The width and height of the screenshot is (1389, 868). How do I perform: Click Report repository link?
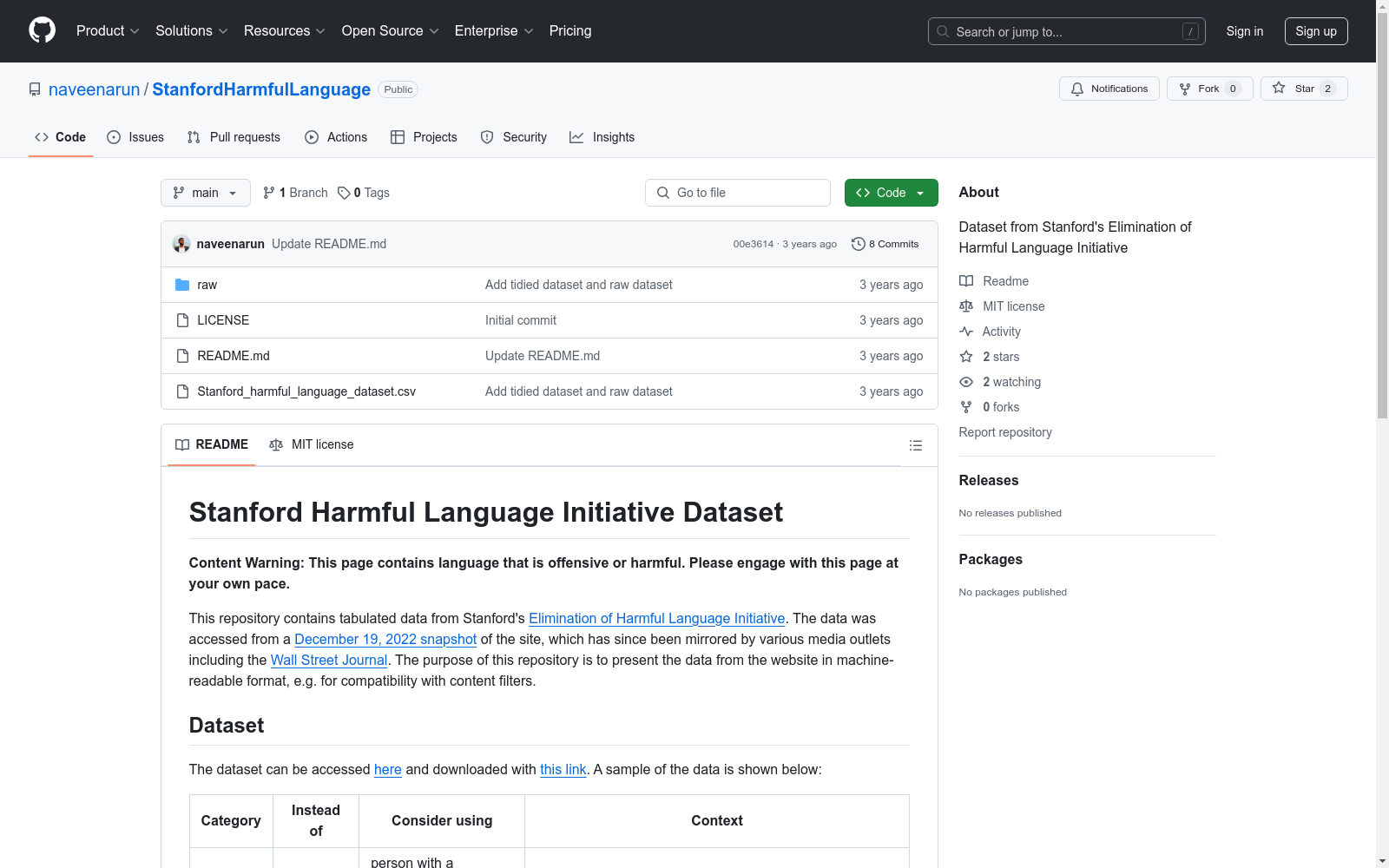tap(1005, 432)
